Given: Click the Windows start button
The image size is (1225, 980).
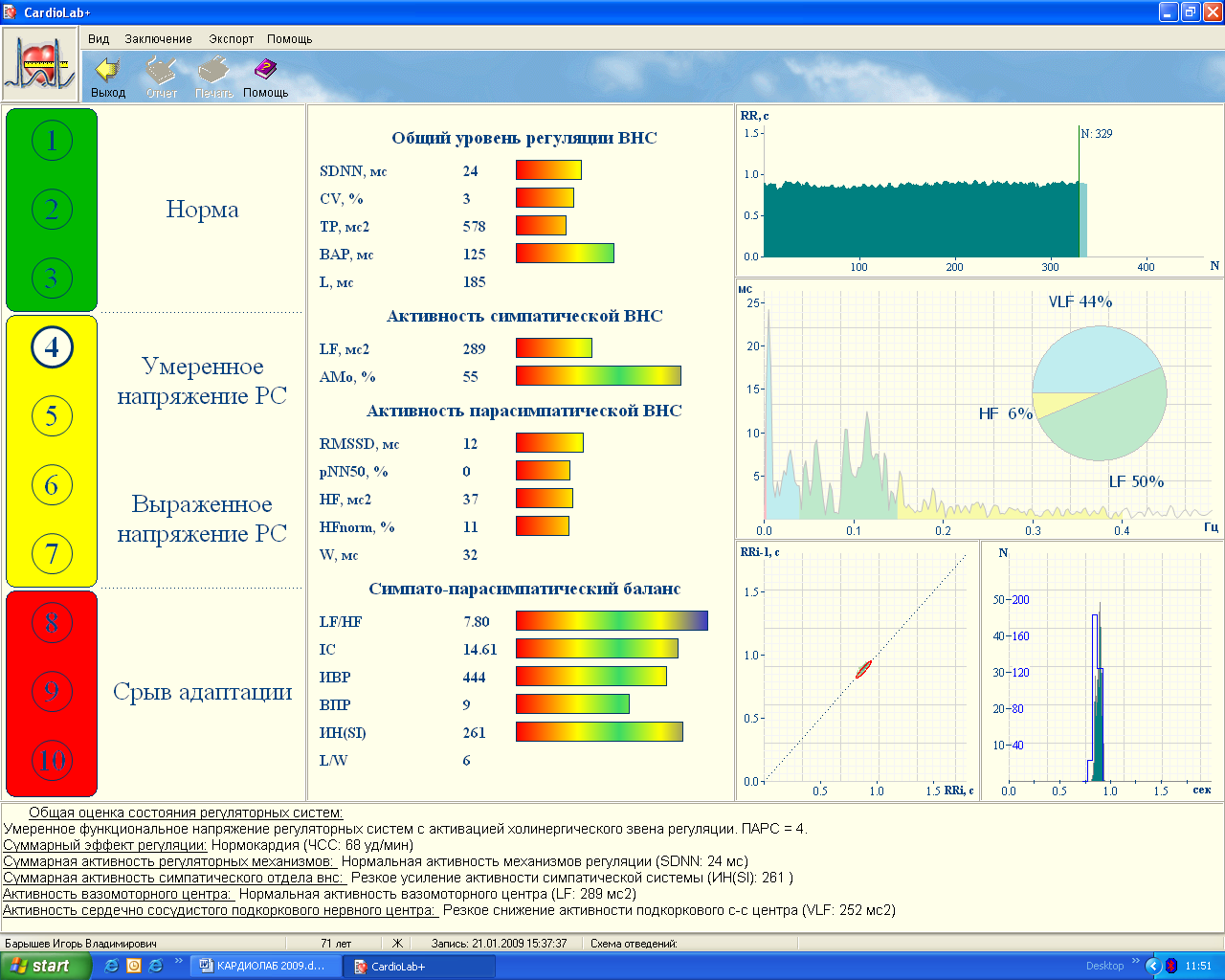Looking at the screenshot, I should 45,966.
